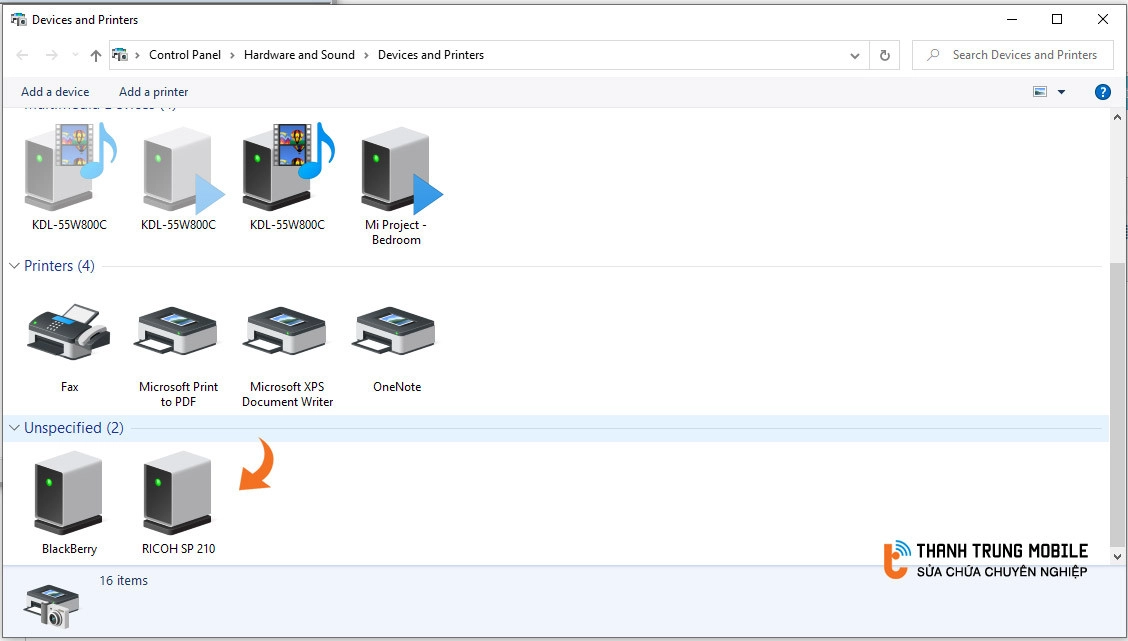
Task: Open the address bar history dropdown
Action: [855, 56]
